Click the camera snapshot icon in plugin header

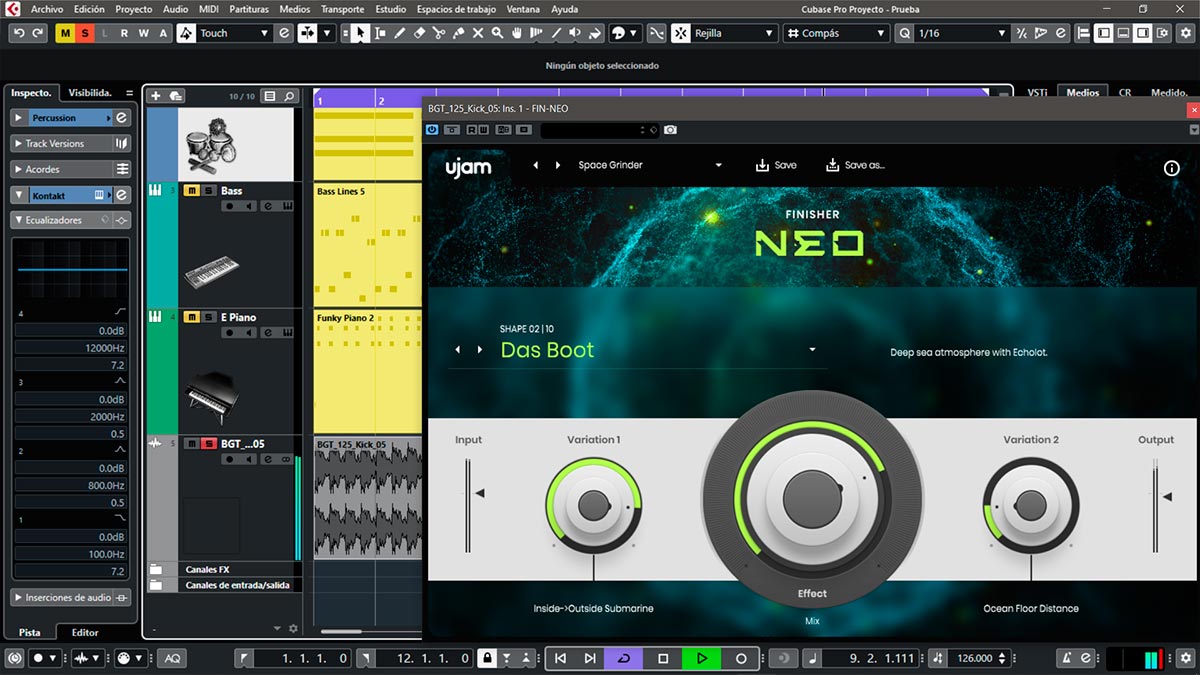tap(670, 130)
